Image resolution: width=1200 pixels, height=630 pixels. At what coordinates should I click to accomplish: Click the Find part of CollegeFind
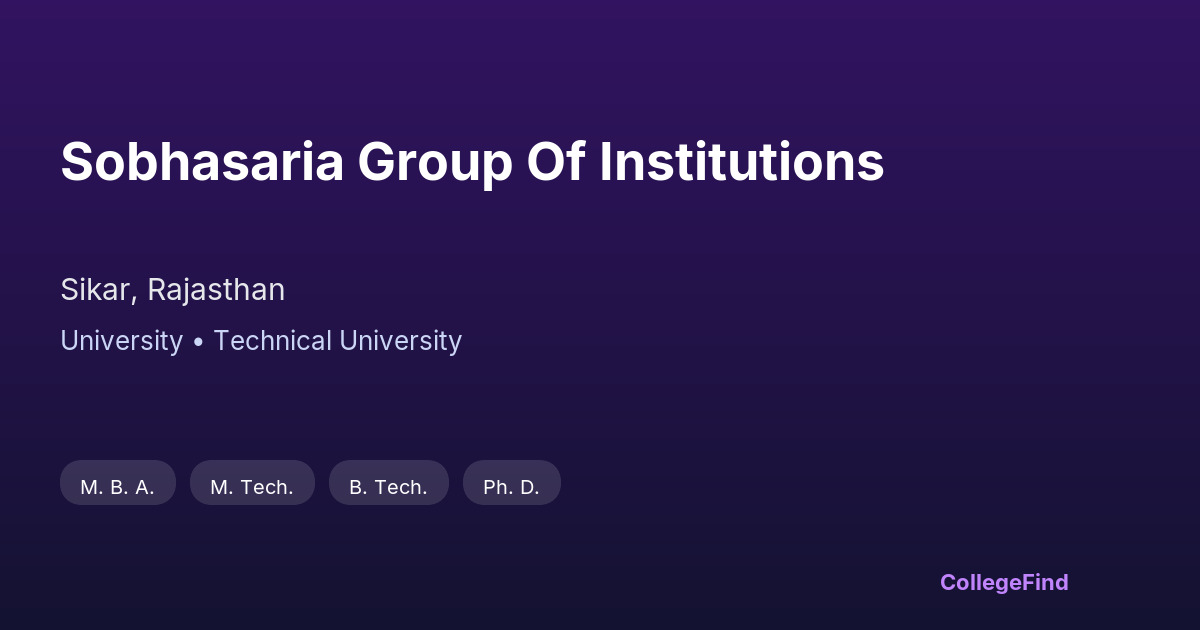pos(1047,582)
